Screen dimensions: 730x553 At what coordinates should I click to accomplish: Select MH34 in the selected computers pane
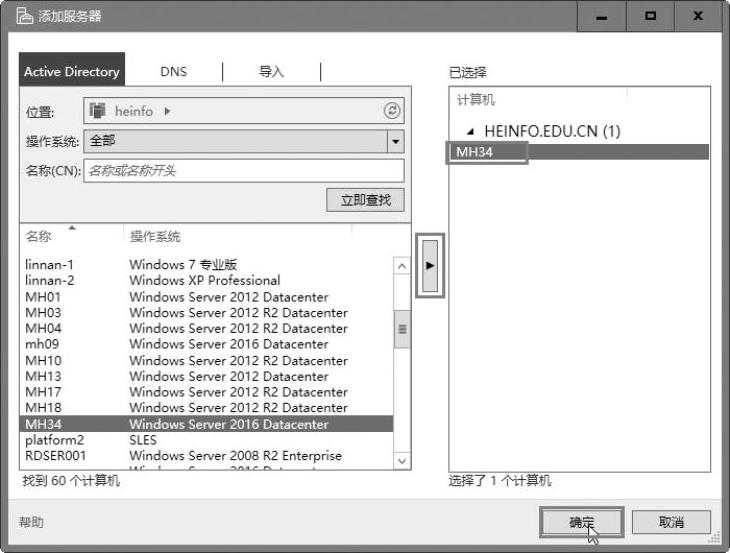(578, 152)
